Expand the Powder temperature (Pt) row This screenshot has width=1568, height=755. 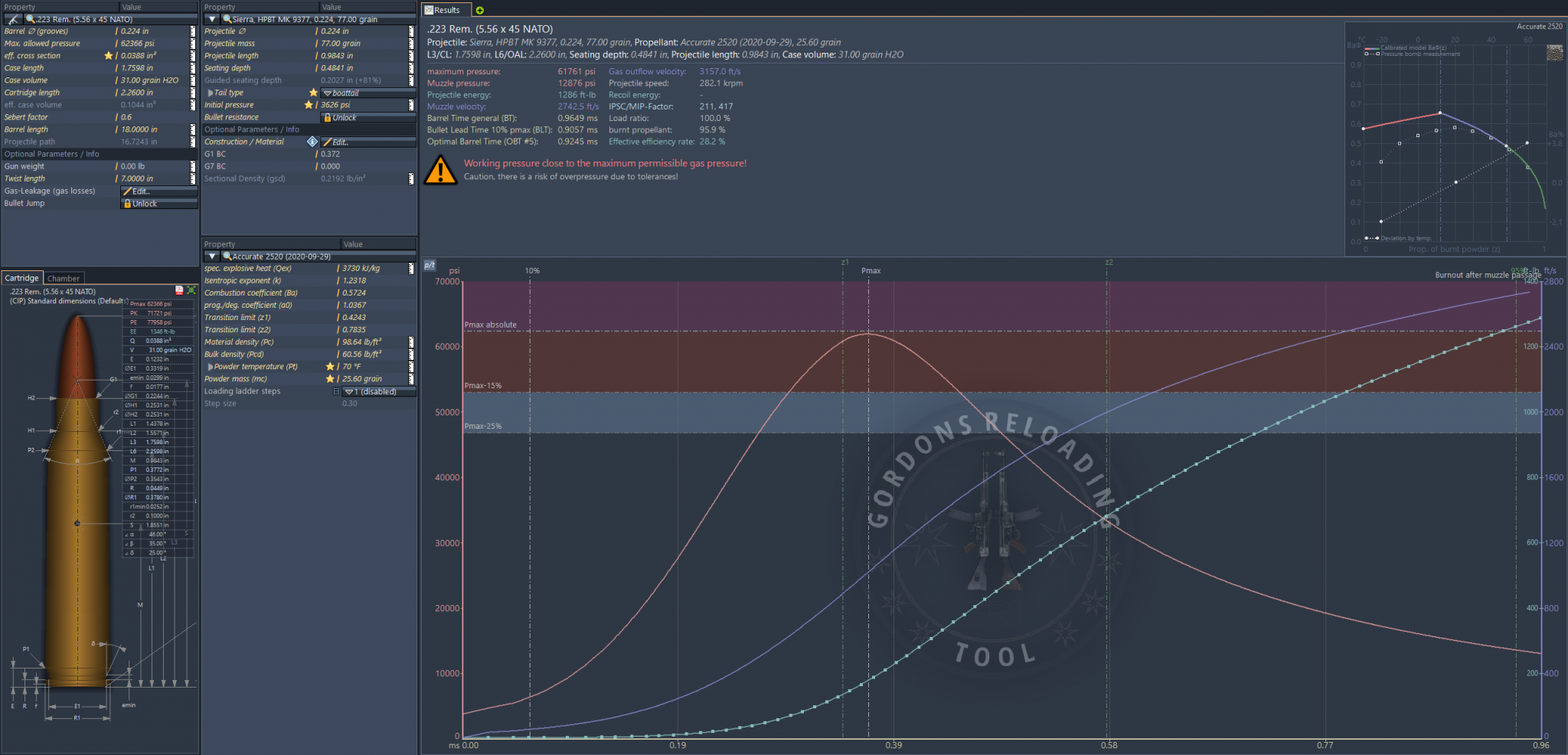(211, 367)
